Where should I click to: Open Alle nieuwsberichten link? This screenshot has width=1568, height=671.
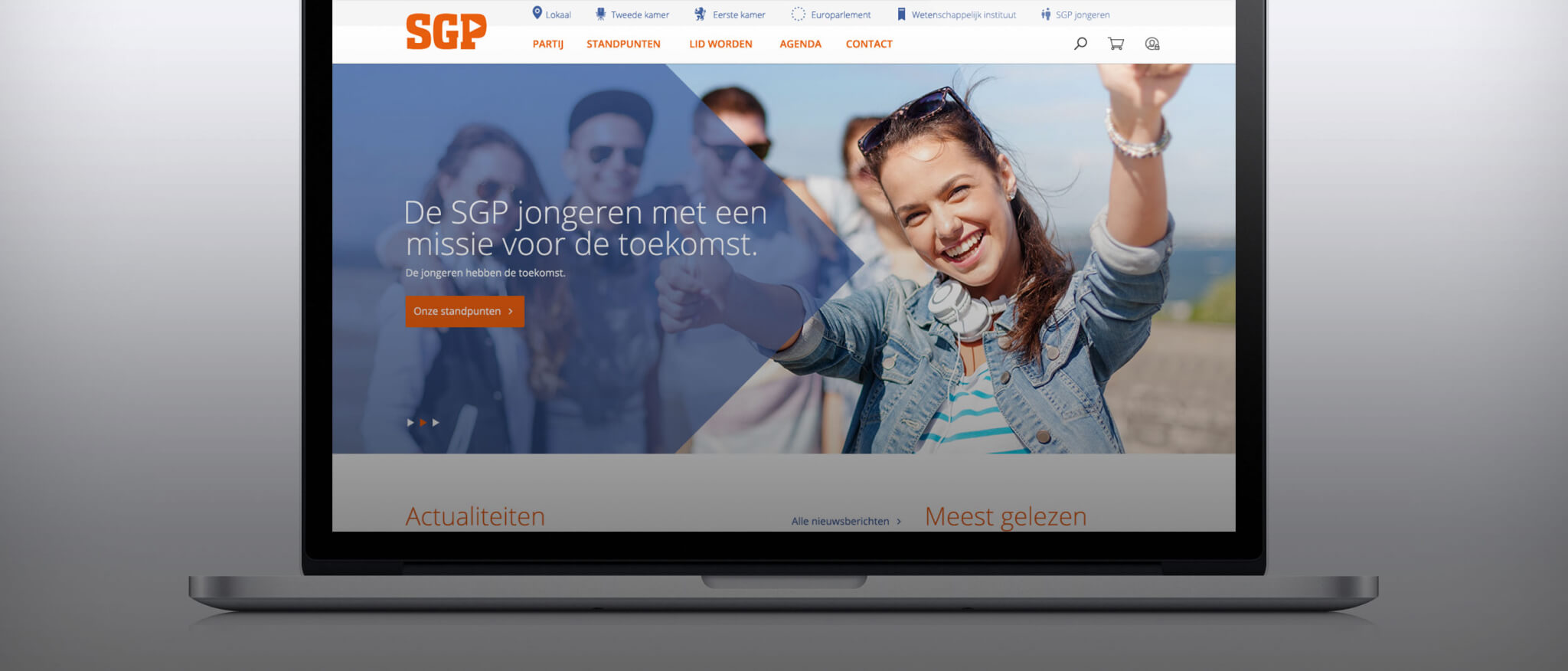[x=847, y=521]
